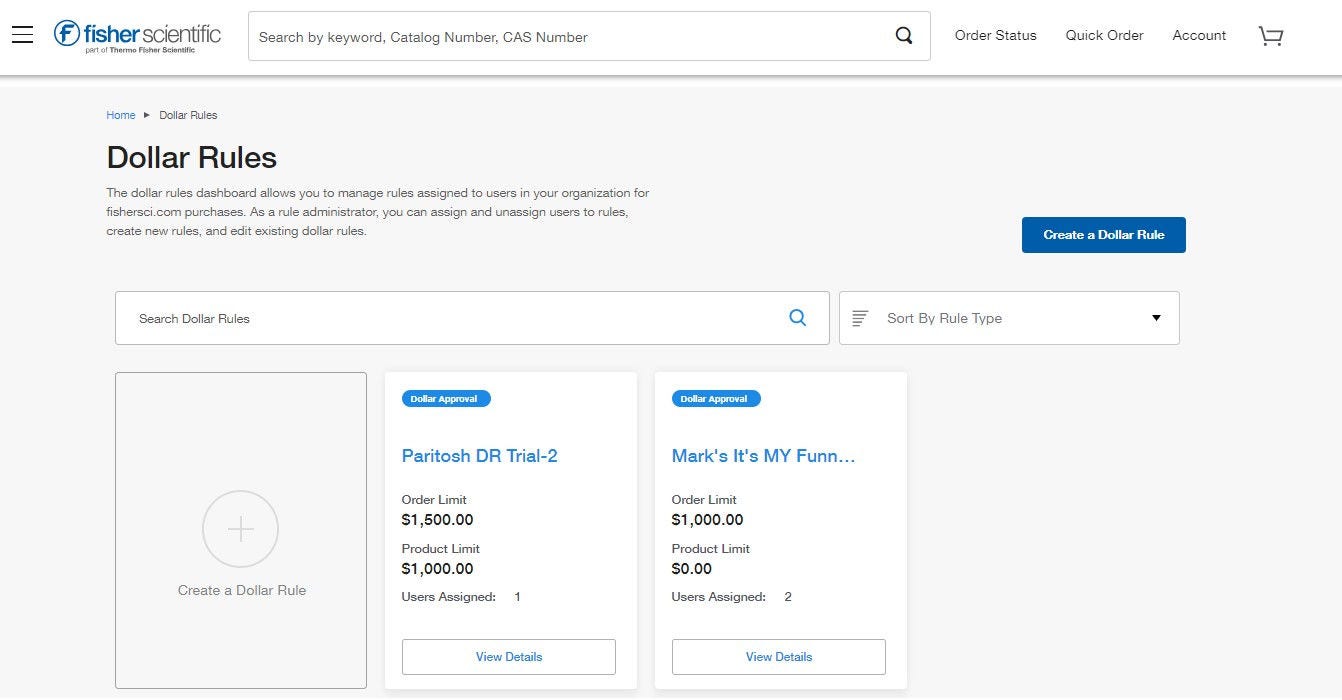
Task: Open the hamburger navigation menu
Action: coord(22,33)
